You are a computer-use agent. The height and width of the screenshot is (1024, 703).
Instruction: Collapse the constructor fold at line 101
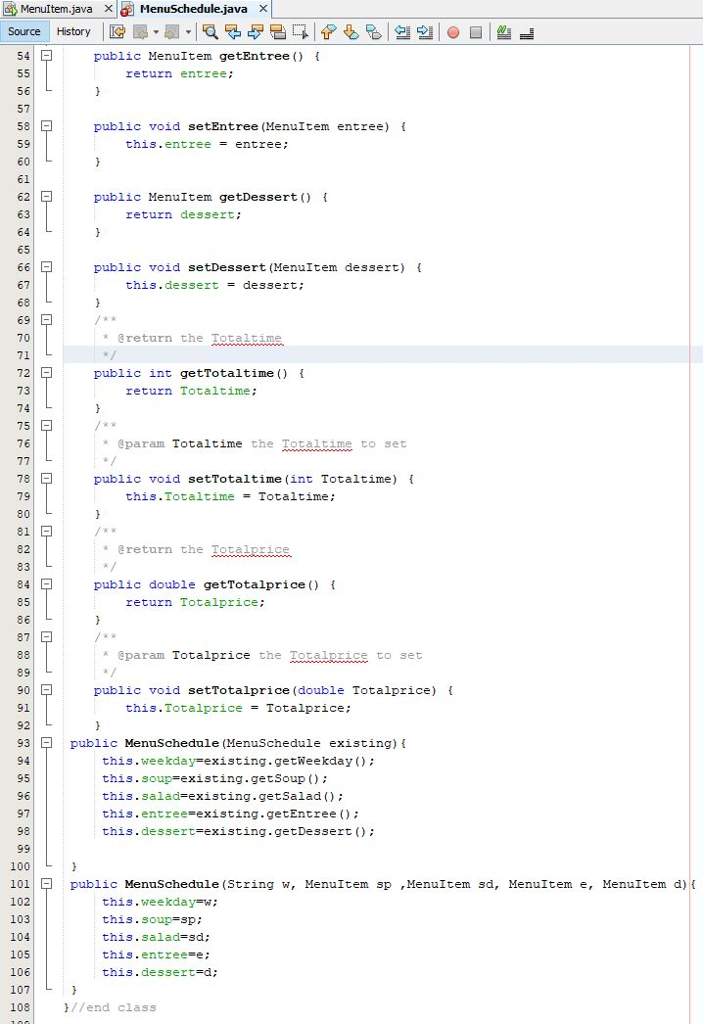pyautogui.click(x=46, y=884)
